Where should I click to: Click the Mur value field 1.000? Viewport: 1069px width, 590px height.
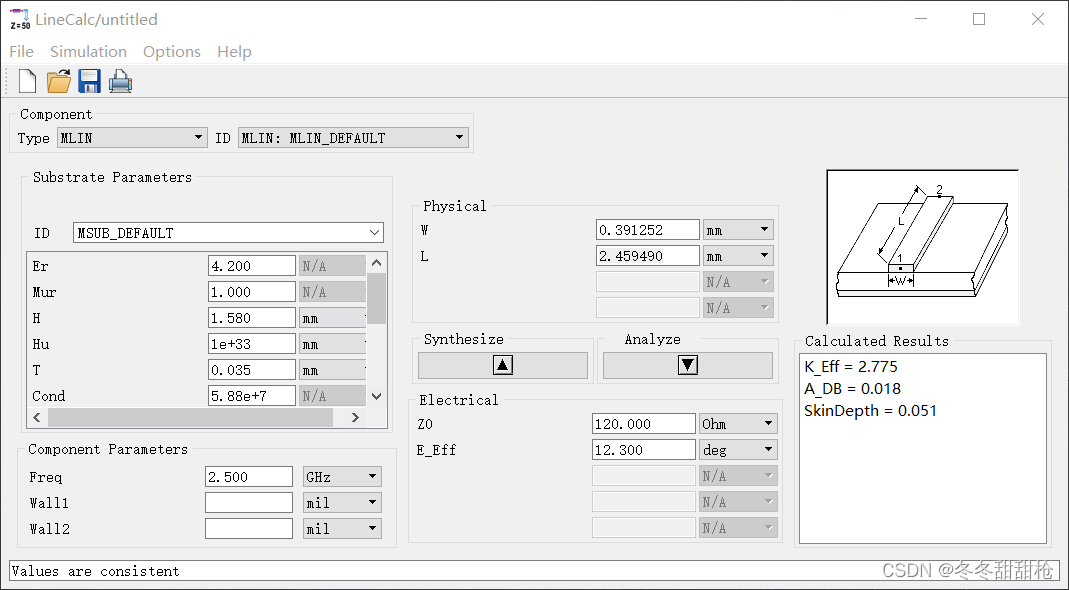(252, 292)
